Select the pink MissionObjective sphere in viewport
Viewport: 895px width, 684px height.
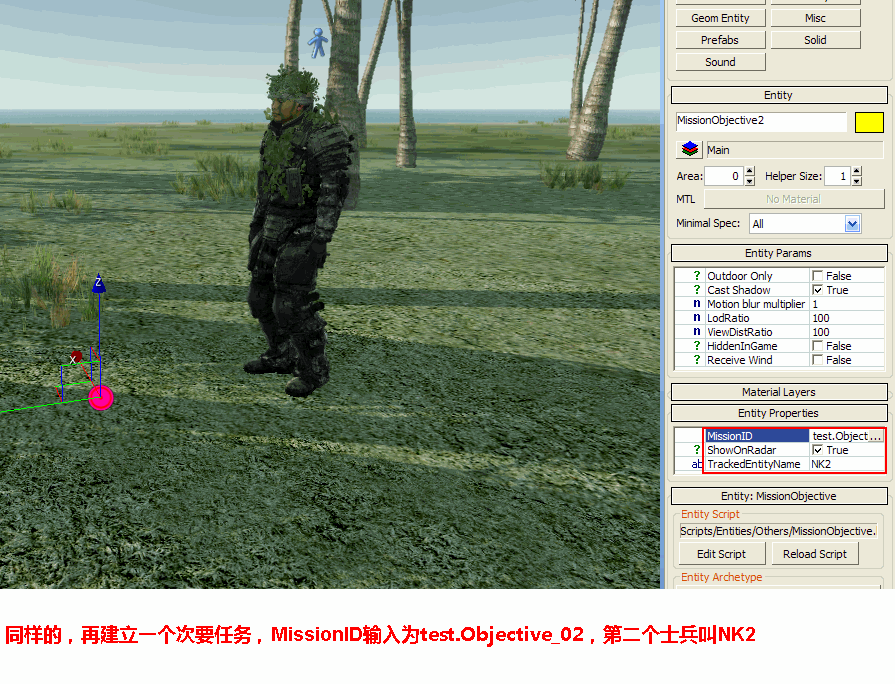(x=101, y=397)
